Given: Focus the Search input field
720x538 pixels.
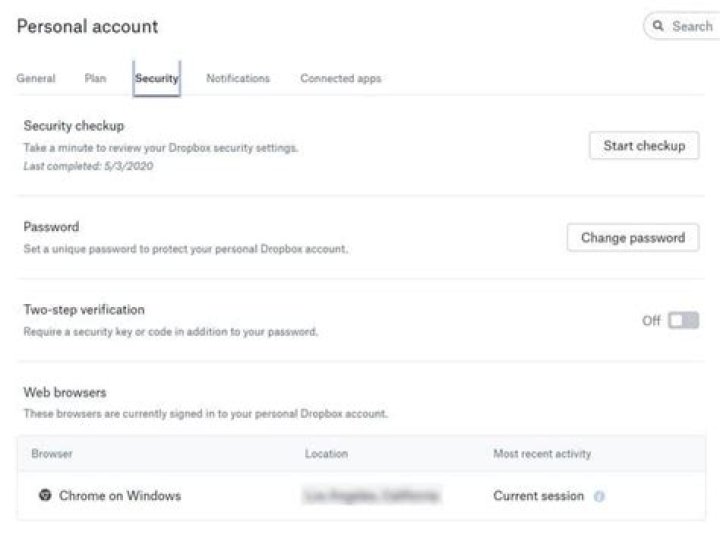Looking at the screenshot, I should [692, 26].
